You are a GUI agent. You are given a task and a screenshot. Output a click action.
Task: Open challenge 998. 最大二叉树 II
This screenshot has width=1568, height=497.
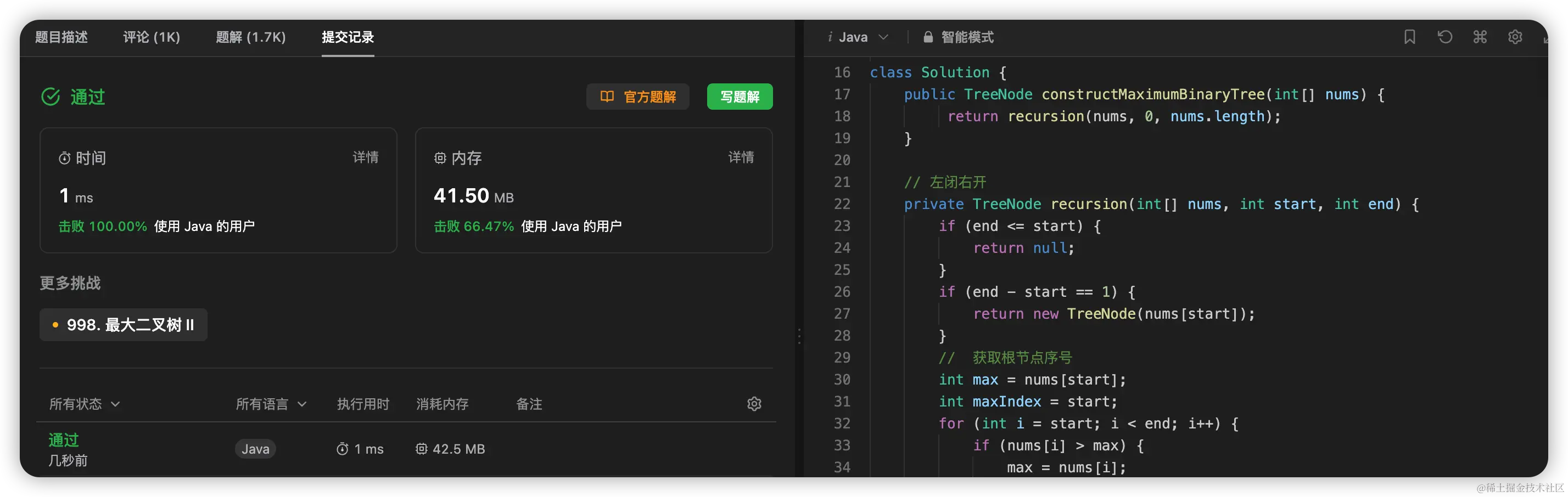(x=124, y=325)
